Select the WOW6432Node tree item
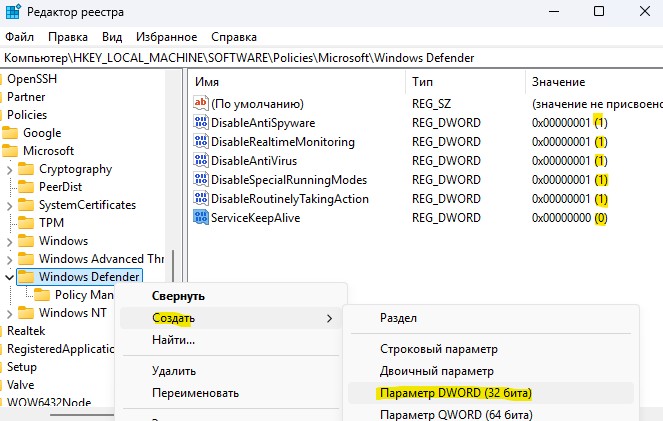This screenshot has width=663, height=421. coord(49,402)
